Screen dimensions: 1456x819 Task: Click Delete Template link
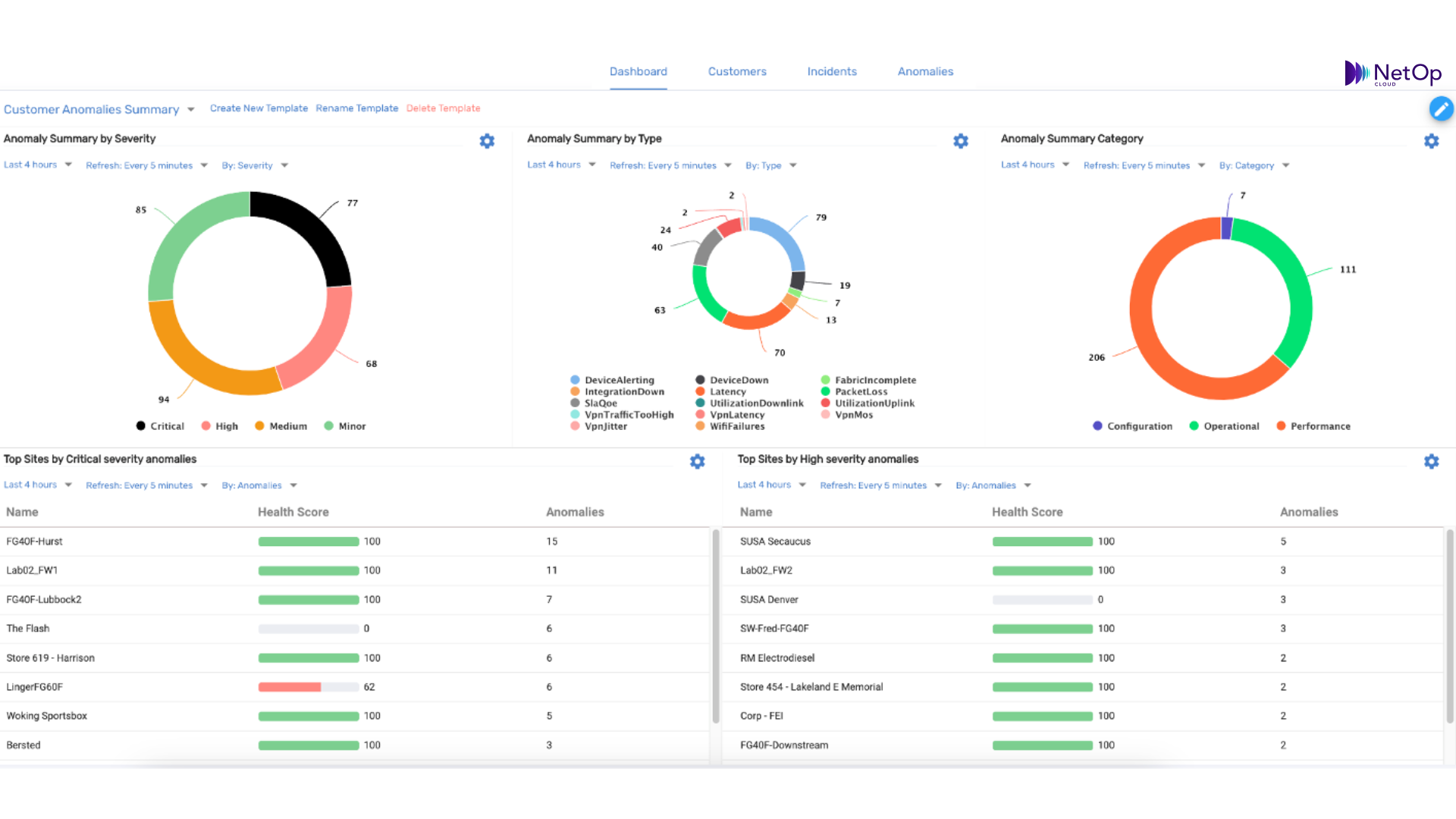pyautogui.click(x=443, y=108)
